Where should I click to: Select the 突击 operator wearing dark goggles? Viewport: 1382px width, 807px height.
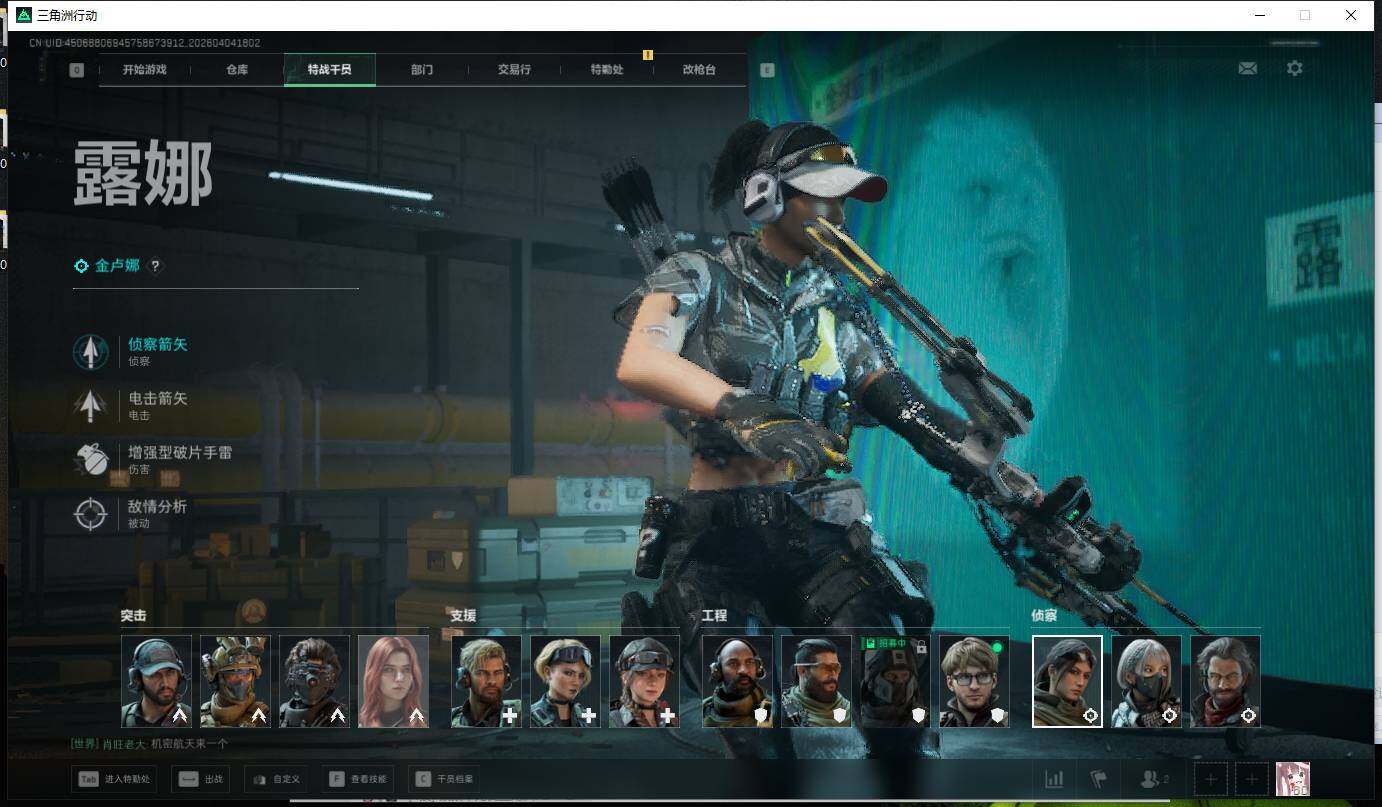pos(314,681)
